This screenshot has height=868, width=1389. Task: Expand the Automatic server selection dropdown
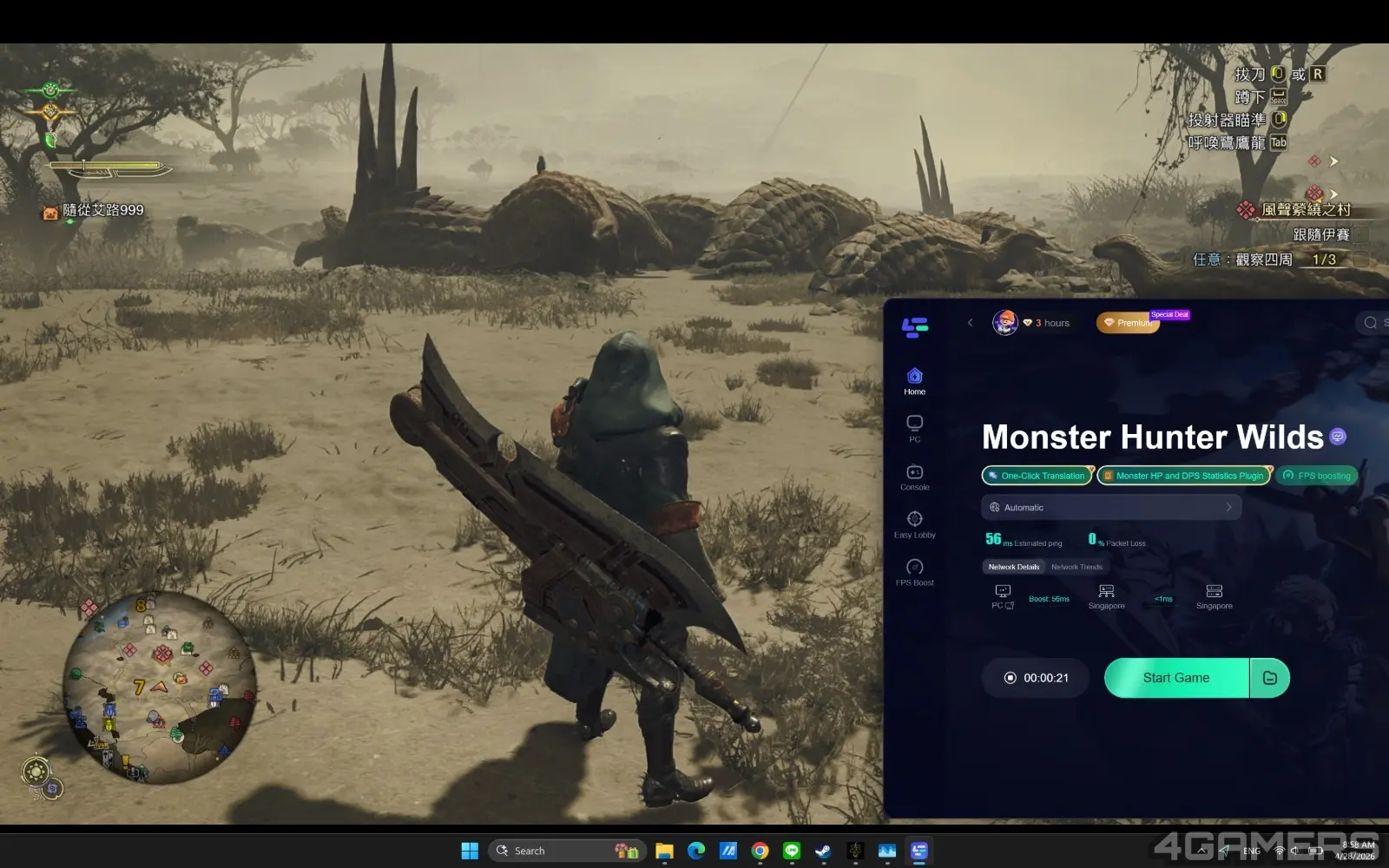pyautogui.click(x=1111, y=507)
